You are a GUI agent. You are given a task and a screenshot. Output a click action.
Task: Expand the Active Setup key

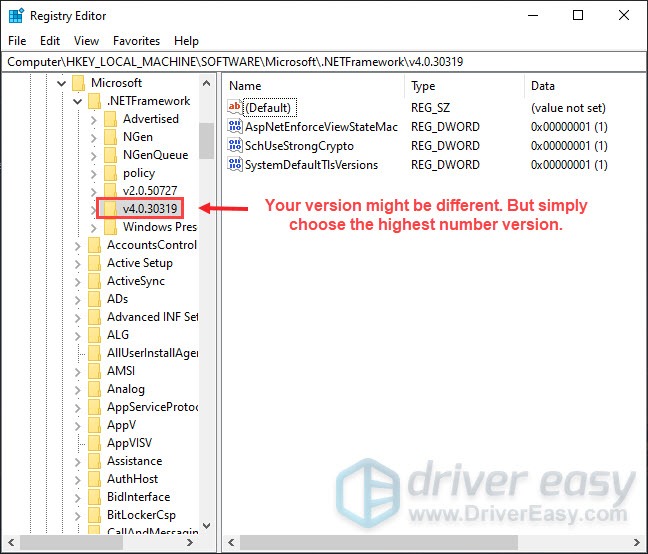coord(78,263)
